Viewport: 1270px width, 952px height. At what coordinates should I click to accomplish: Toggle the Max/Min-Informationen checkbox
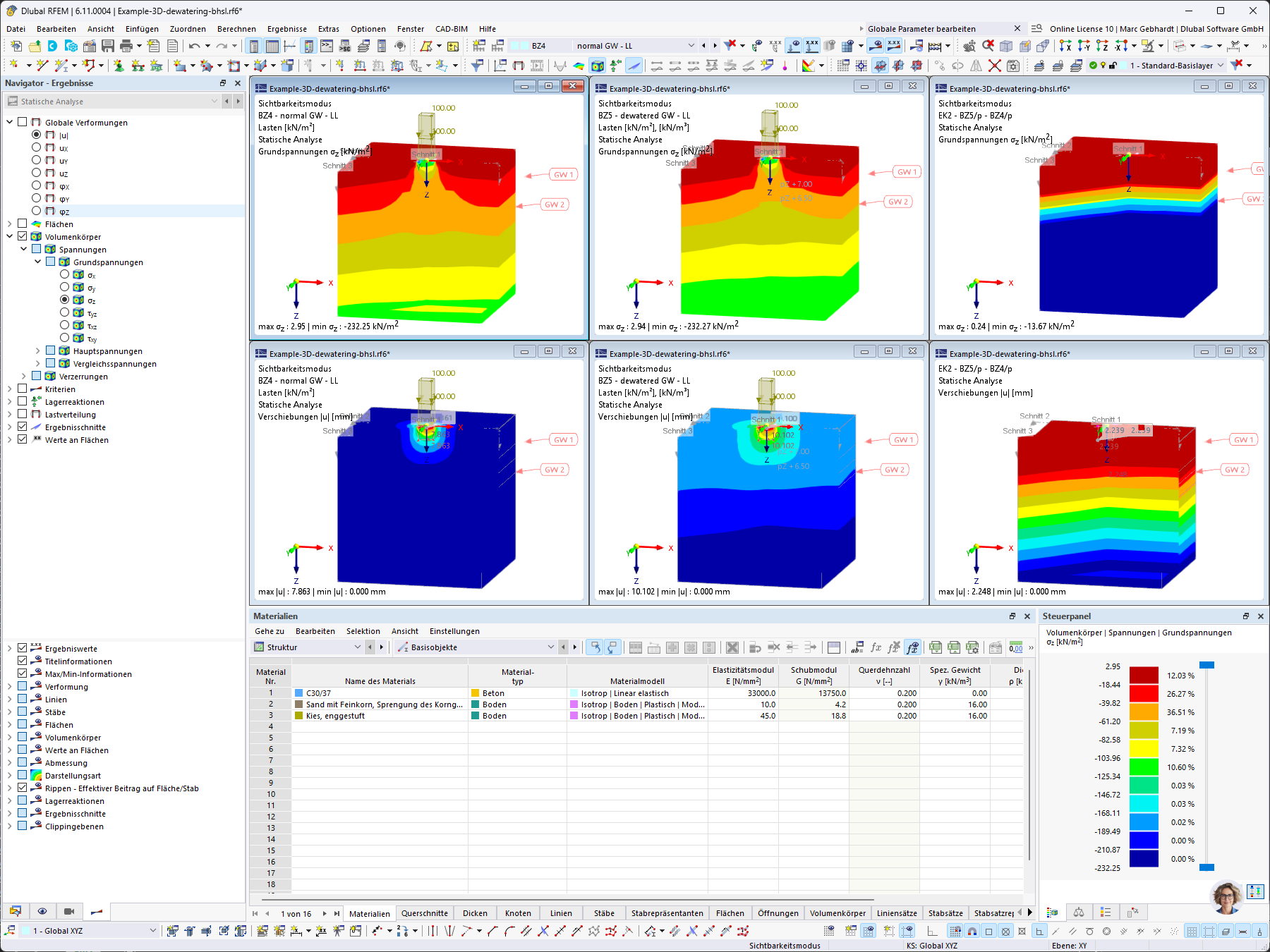click(22, 673)
